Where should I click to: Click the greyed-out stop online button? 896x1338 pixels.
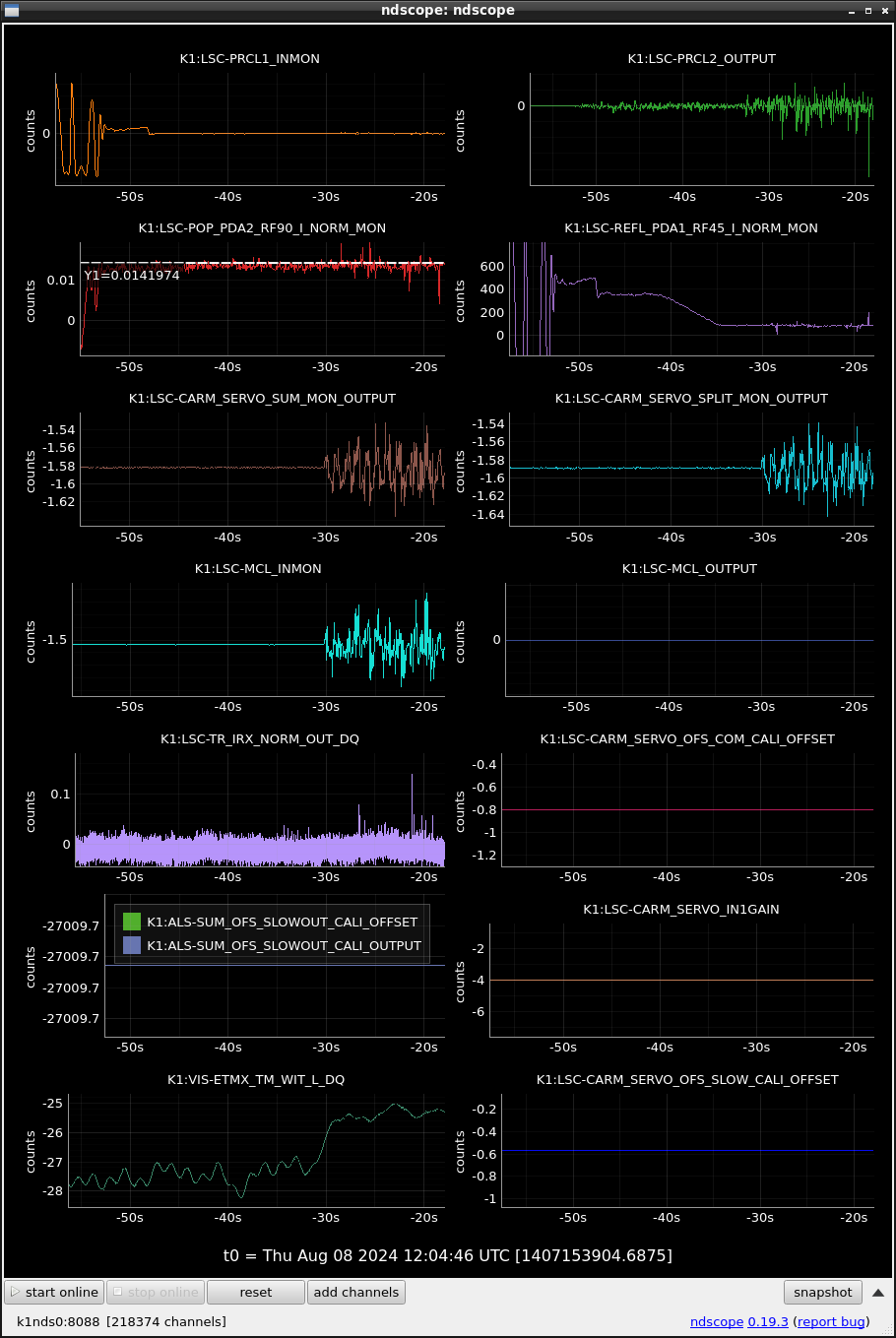156,1292
